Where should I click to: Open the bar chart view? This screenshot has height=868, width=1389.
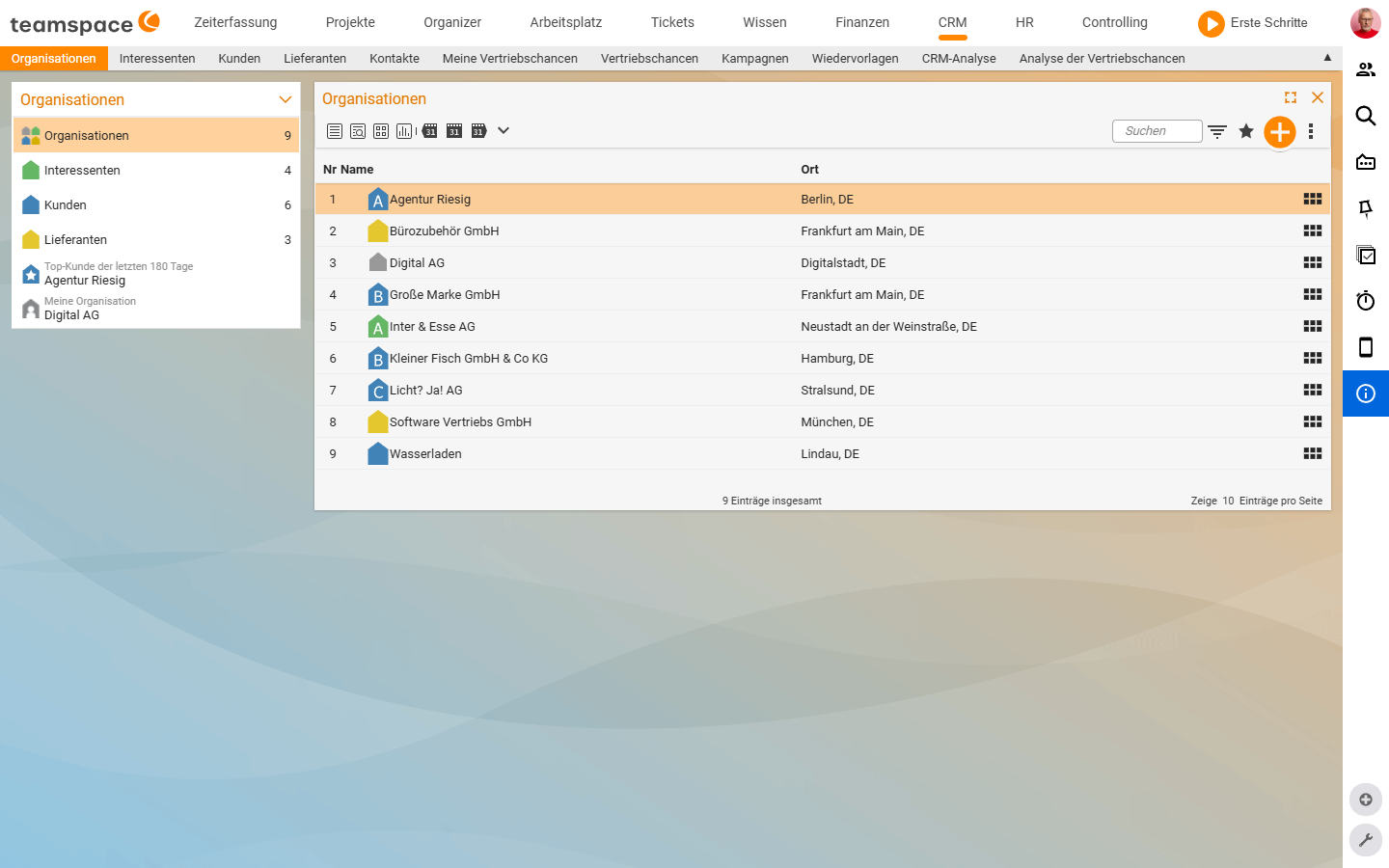pyautogui.click(x=404, y=131)
